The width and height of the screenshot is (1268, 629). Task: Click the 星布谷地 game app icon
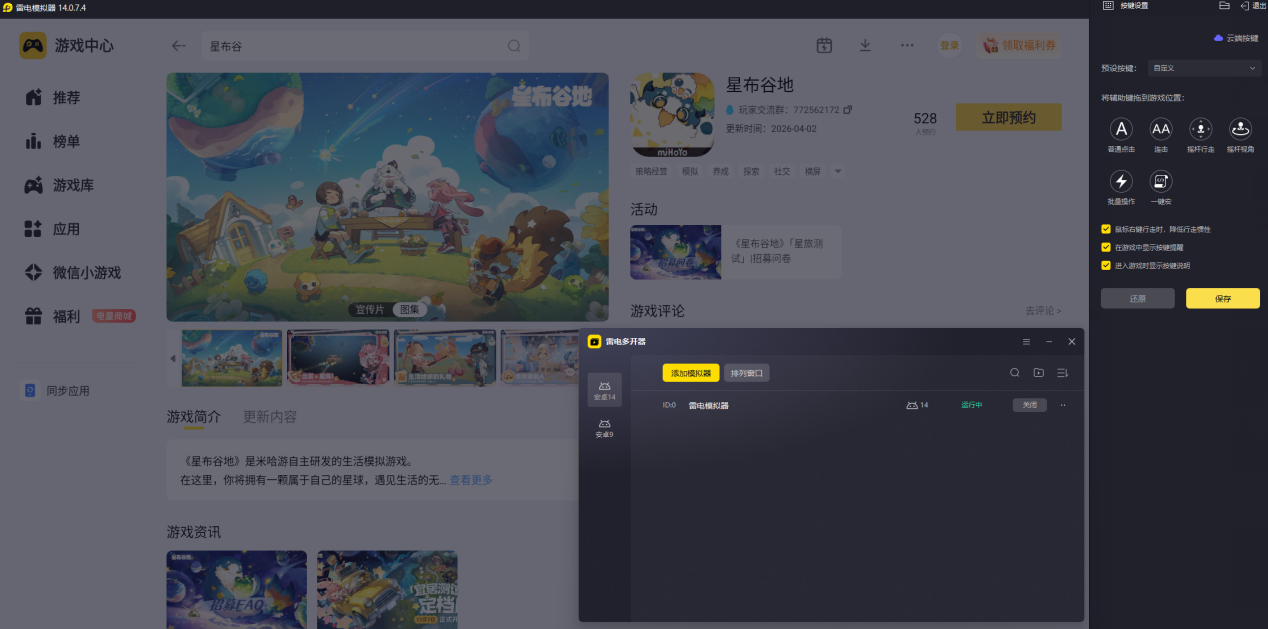pyautogui.click(x=672, y=115)
